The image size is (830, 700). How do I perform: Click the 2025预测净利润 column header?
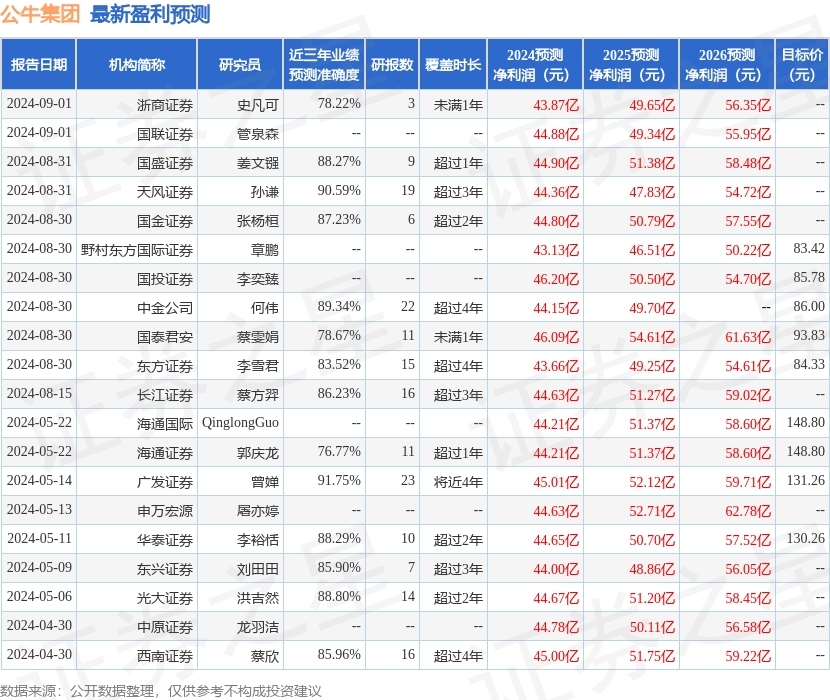tap(630, 65)
